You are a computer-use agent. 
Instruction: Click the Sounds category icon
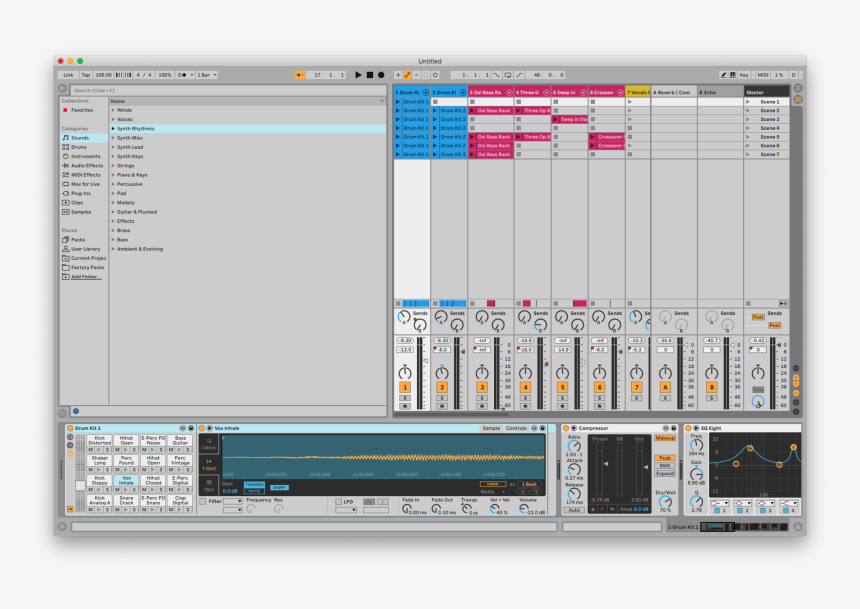coord(66,138)
